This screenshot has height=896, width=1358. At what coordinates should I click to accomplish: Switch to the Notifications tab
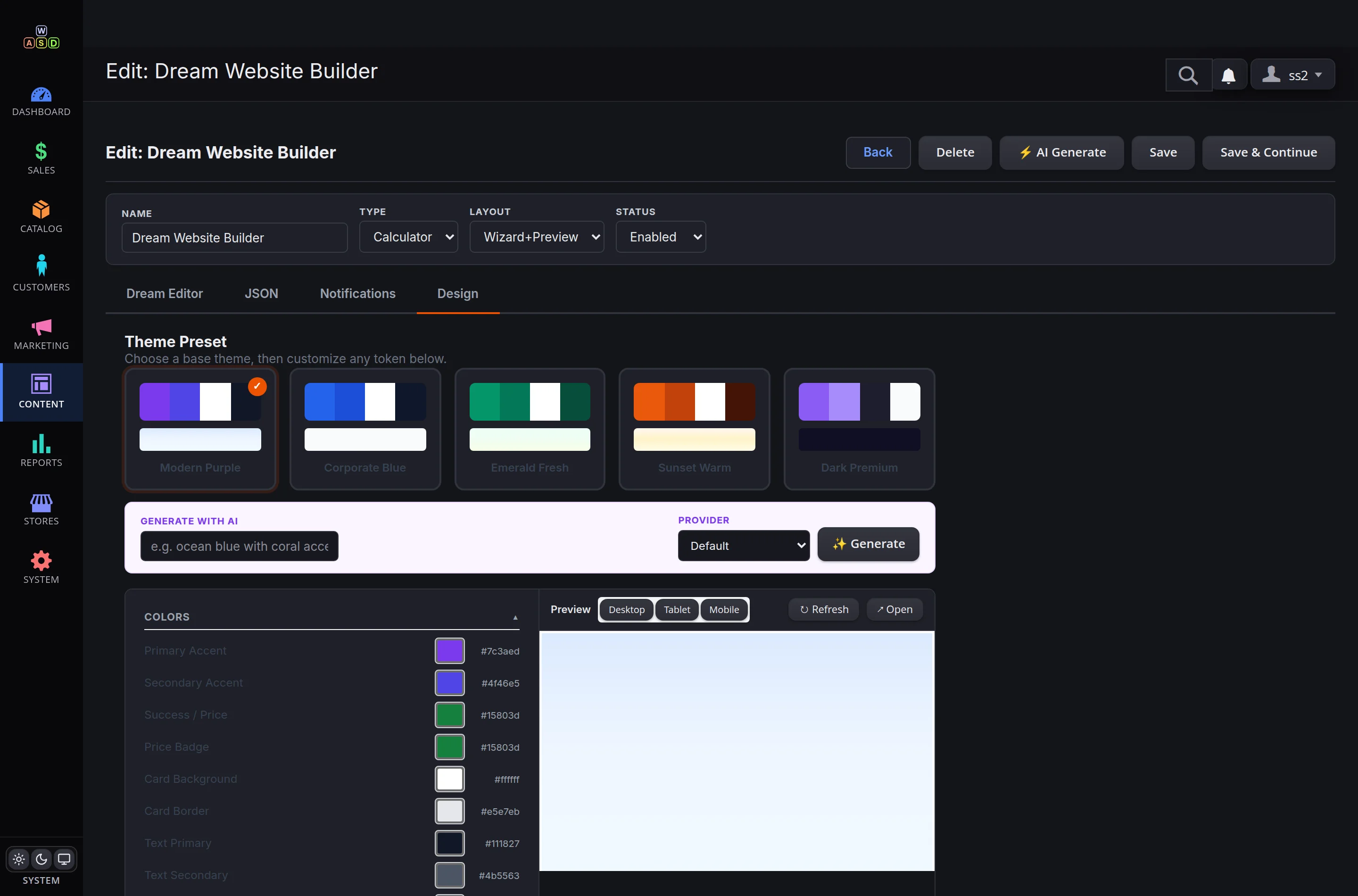click(357, 294)
